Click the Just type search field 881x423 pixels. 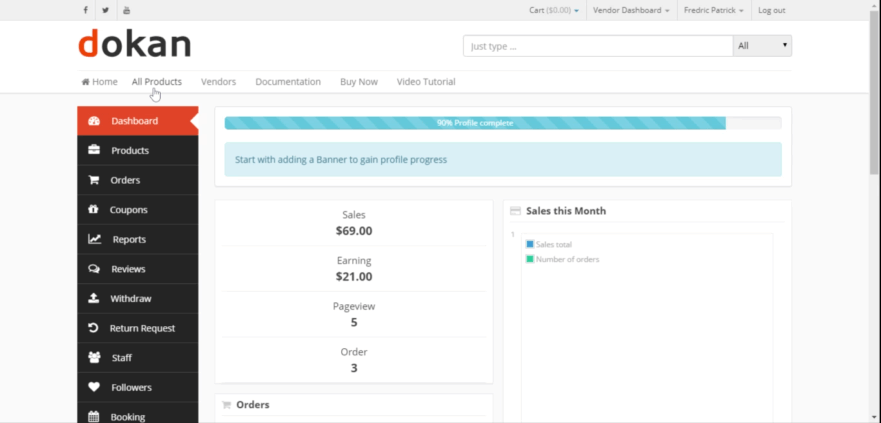point(598,46)
